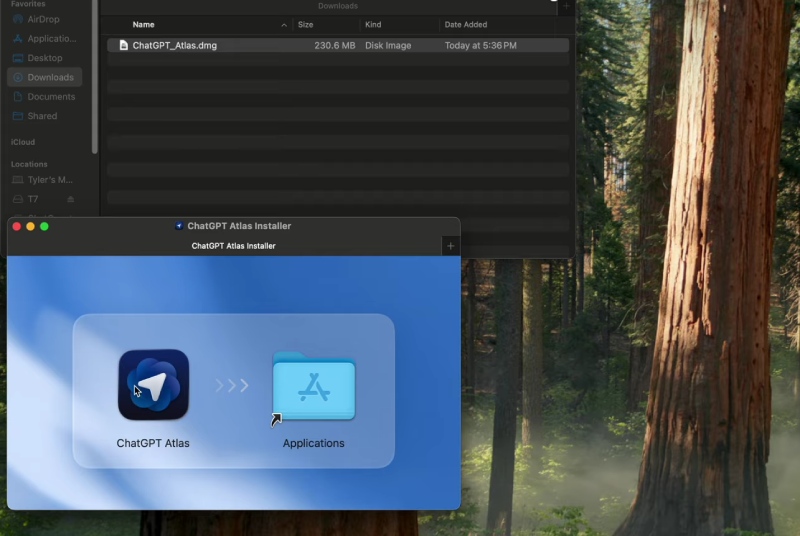This screenshot has height=536, width=800.
Task: Sort files by Size column
Action: (306, 24)
